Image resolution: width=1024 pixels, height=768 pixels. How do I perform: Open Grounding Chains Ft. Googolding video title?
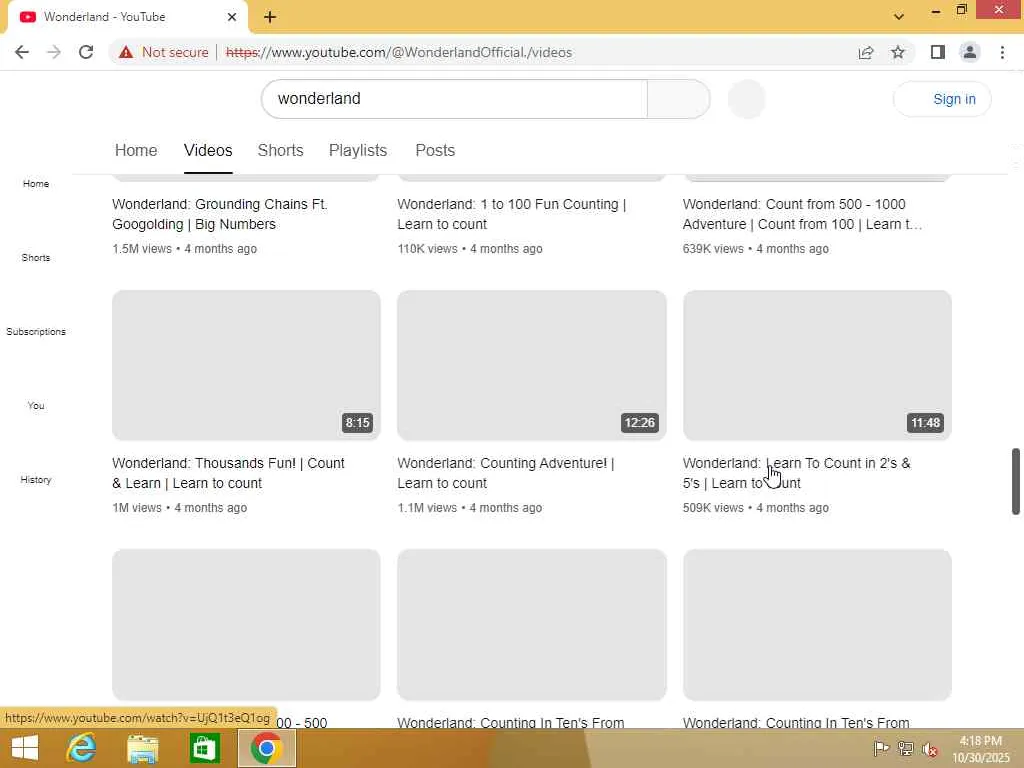[220, 214]
